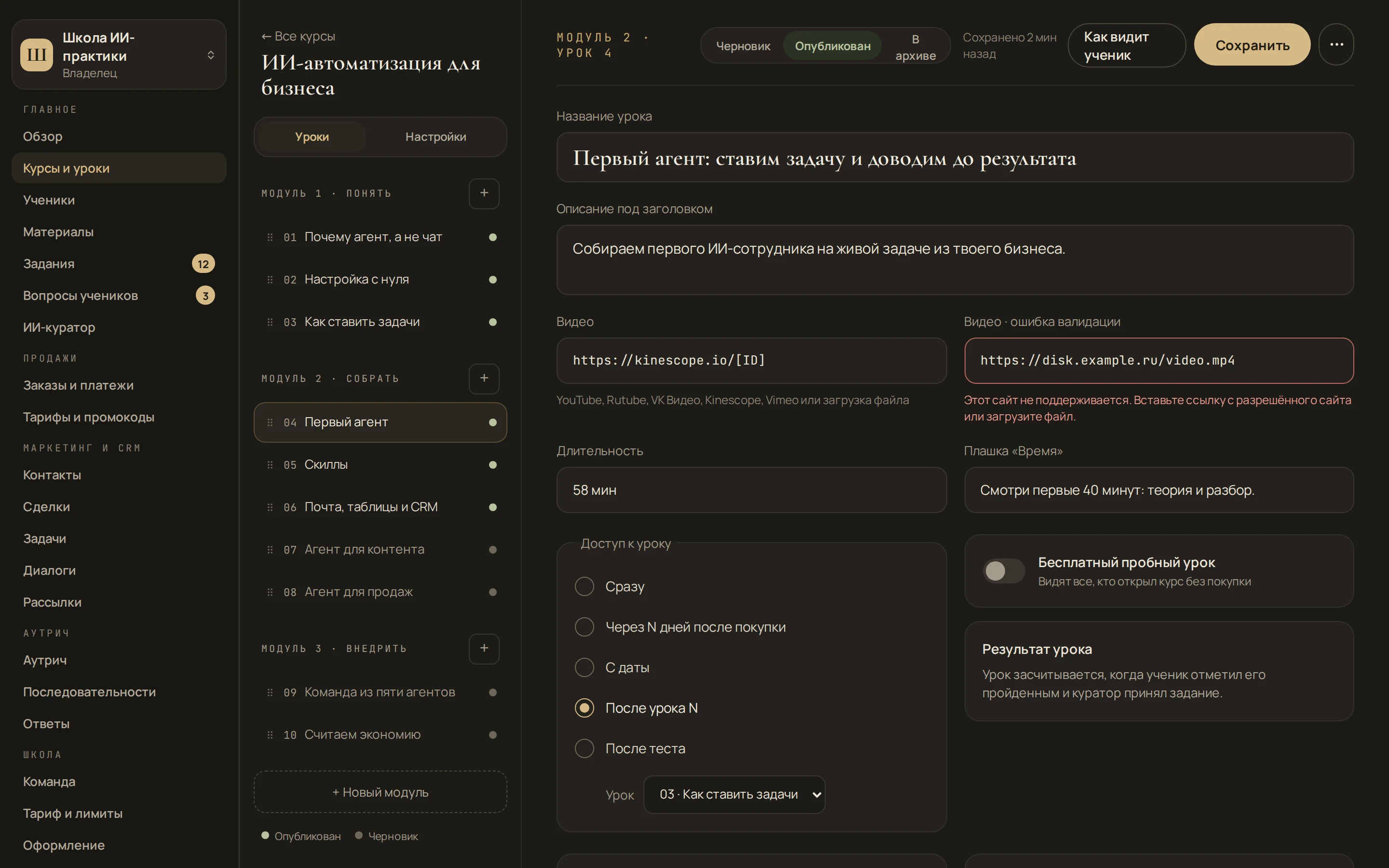Add lesson to Модуль 3 Внедрить
The image size is (1389, 868).
[x=484, y=648]
